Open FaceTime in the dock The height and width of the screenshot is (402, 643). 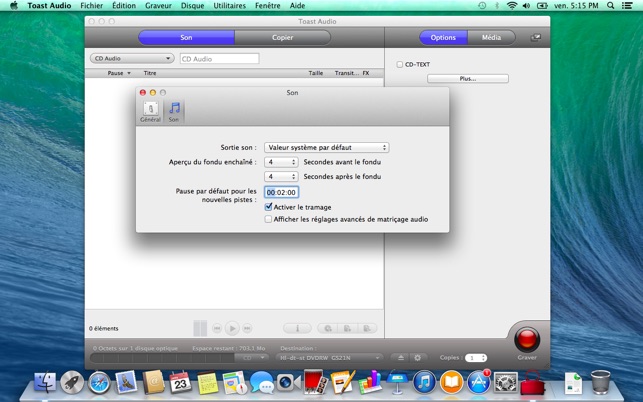288,382
